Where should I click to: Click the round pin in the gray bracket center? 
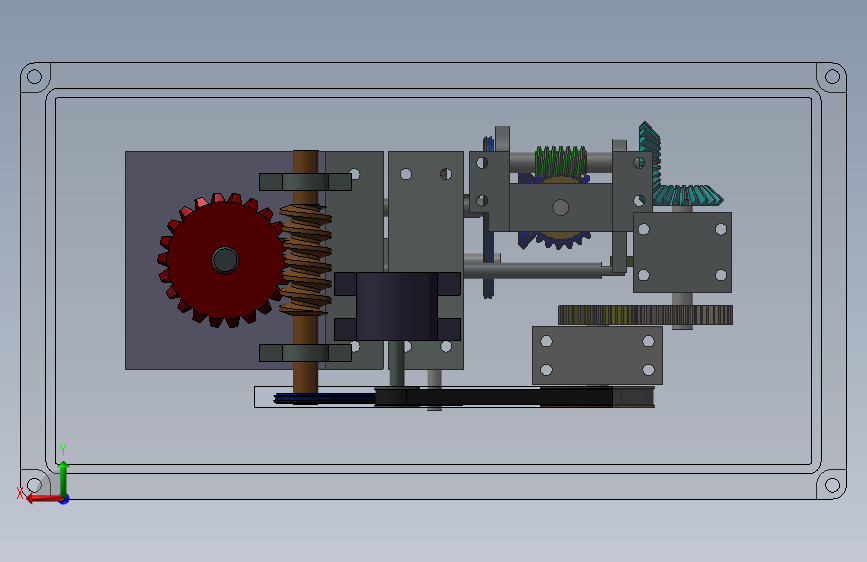[x=561, y=207]
